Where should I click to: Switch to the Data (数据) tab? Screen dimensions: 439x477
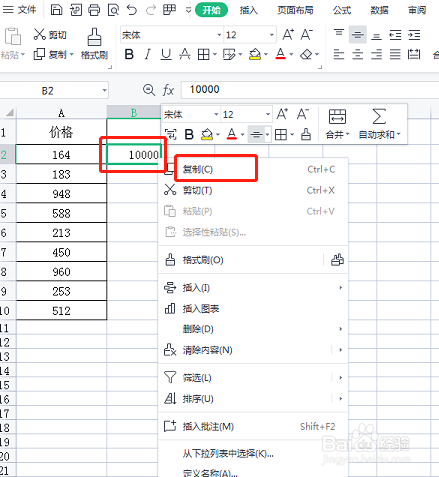pyautogui.click(x=379, y=10)
